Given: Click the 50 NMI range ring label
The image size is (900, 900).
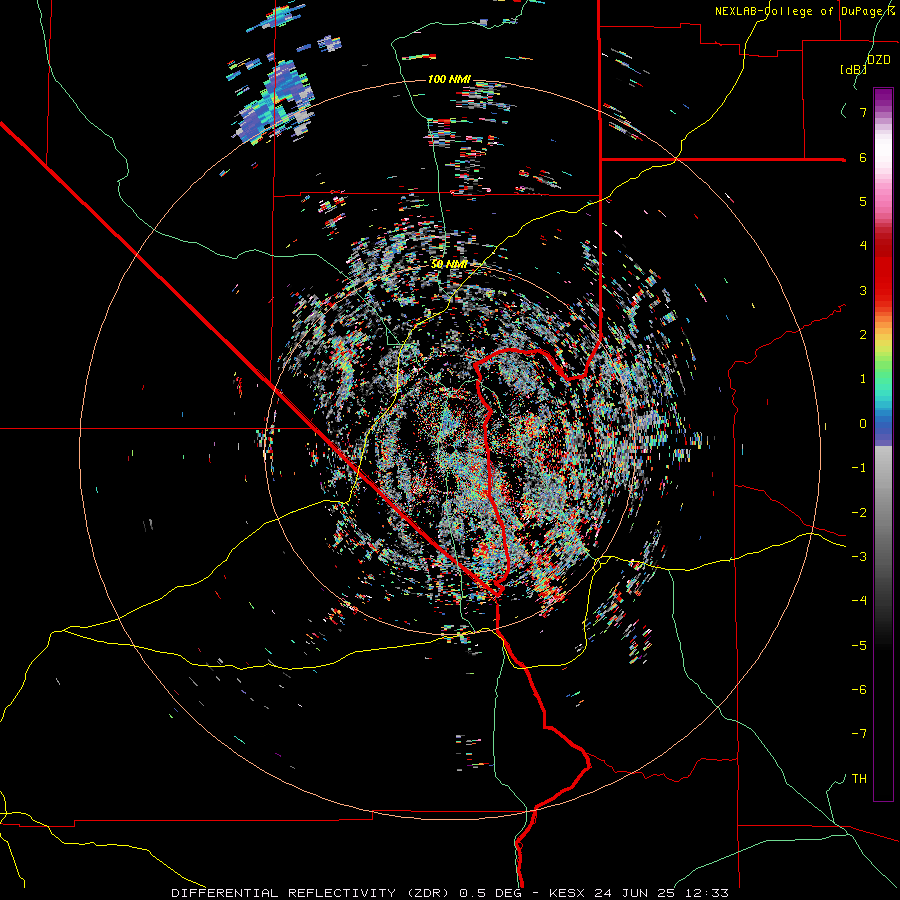Looking at the screenshot, I should (x=449, y=264).
